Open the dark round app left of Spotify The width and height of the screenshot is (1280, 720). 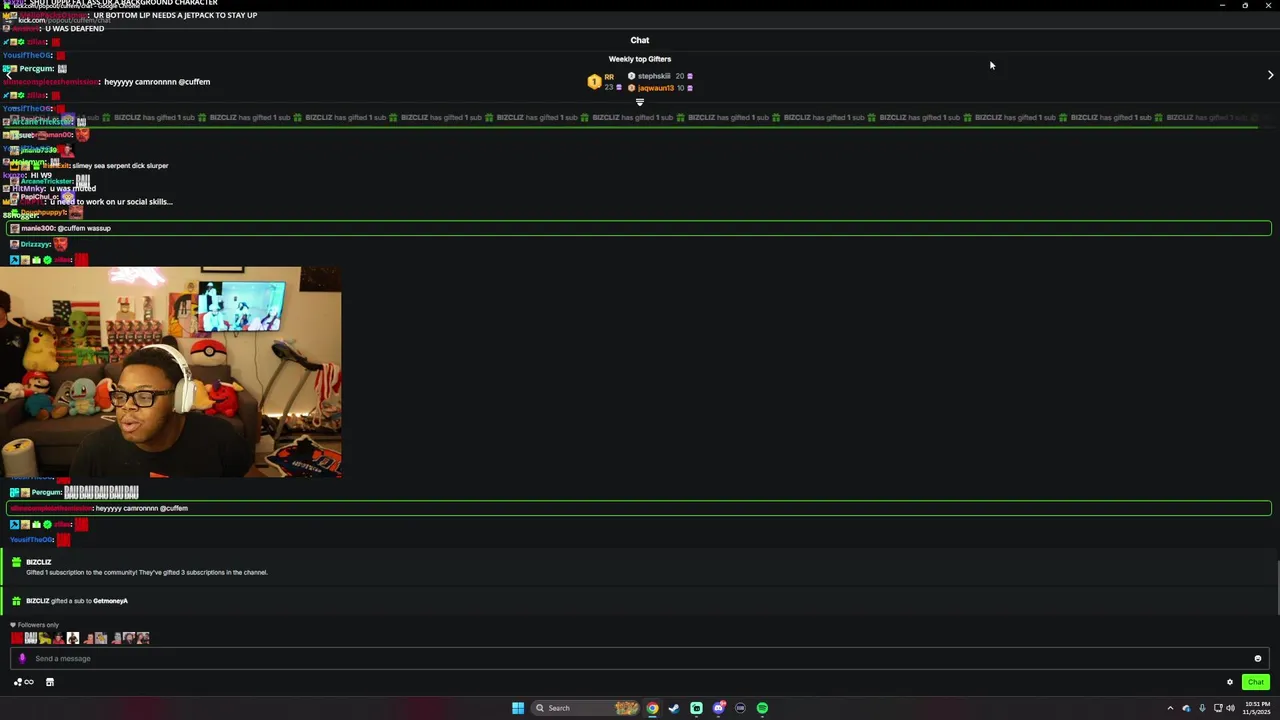740,708
